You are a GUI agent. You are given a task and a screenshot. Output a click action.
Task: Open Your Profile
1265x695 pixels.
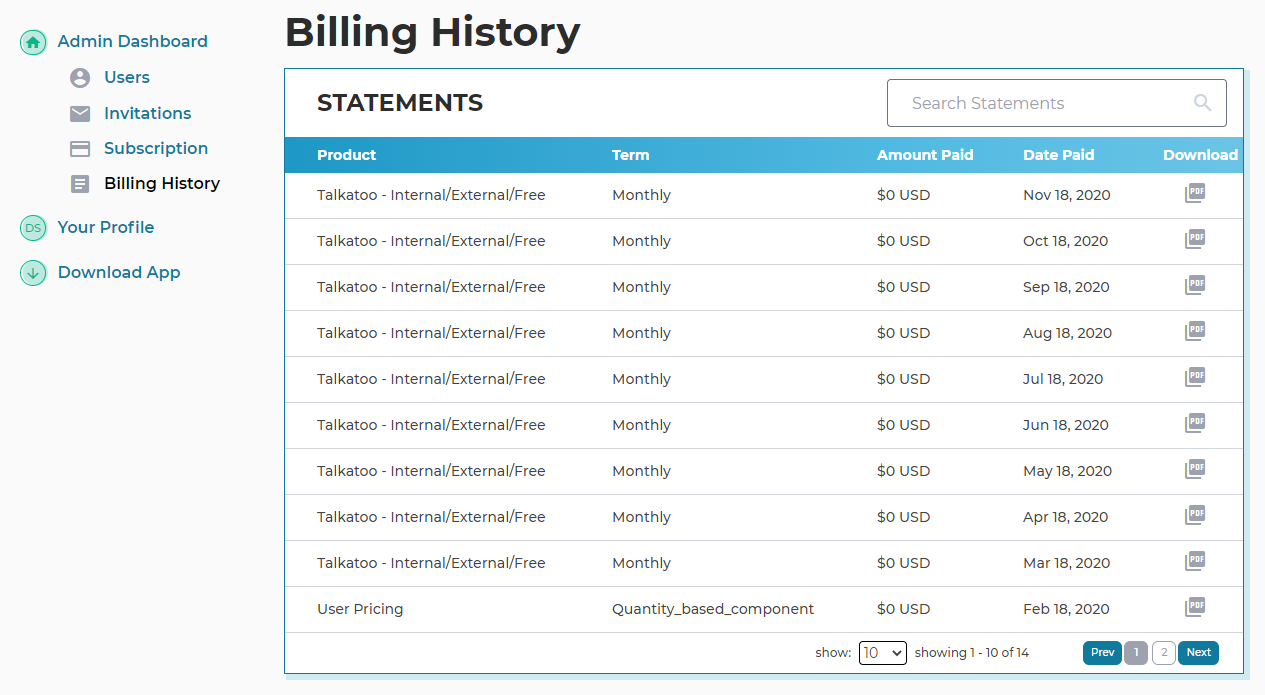106,228
